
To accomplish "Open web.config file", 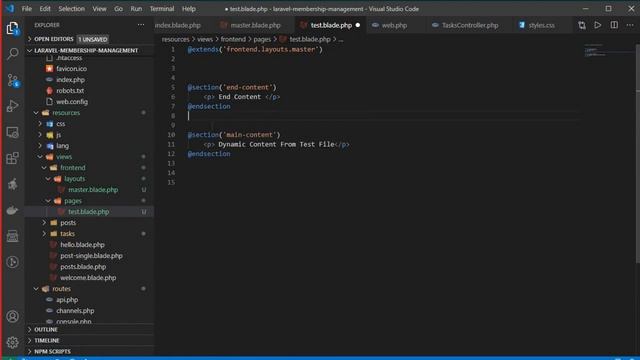I will [x=72, y=102].
